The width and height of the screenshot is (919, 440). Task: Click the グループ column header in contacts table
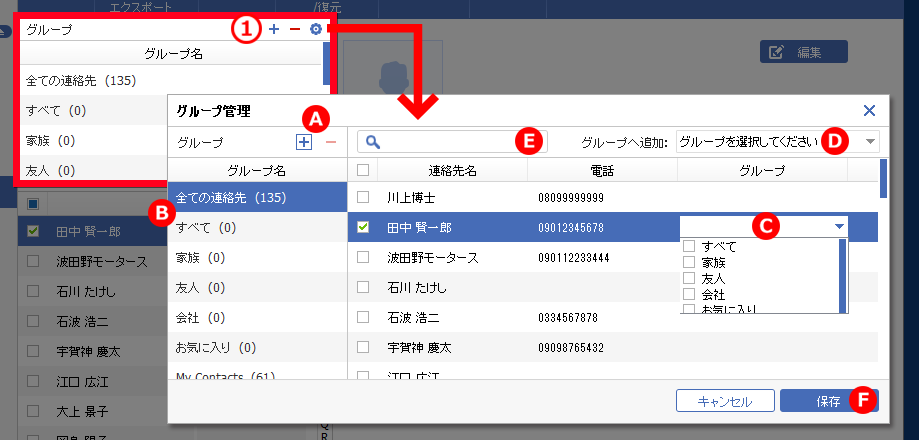tap(762, 170)
